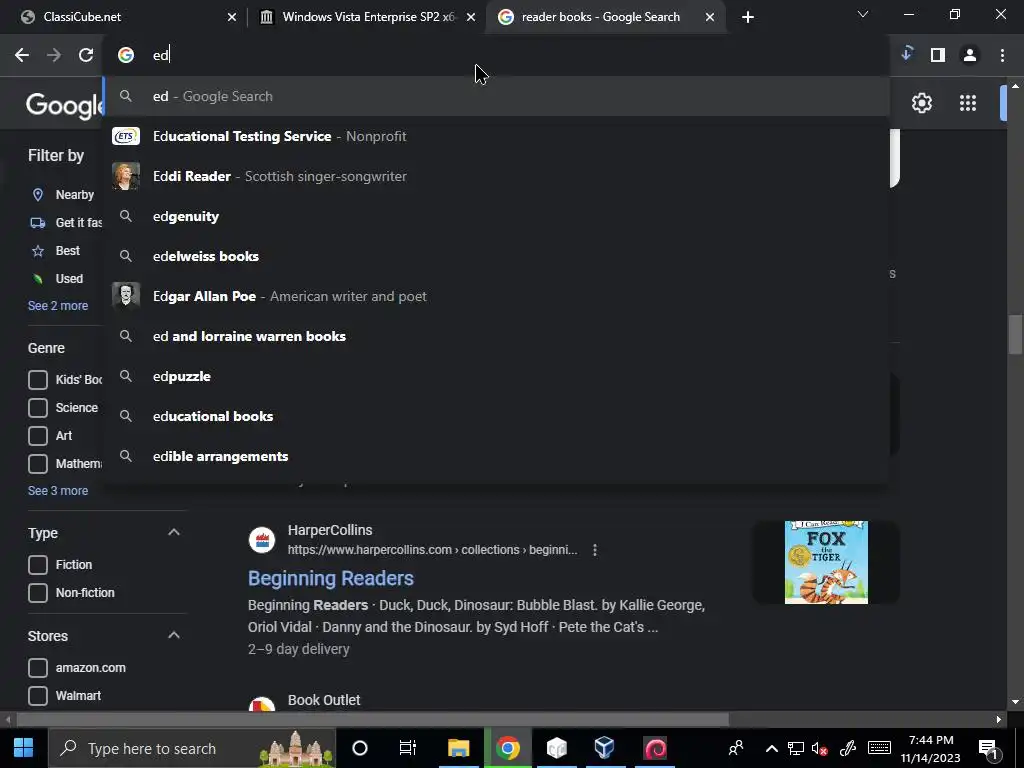The width and height of the screenshot is (1024, 768).
Task: Check the Science genre checkbox
Action: (38, 408)
